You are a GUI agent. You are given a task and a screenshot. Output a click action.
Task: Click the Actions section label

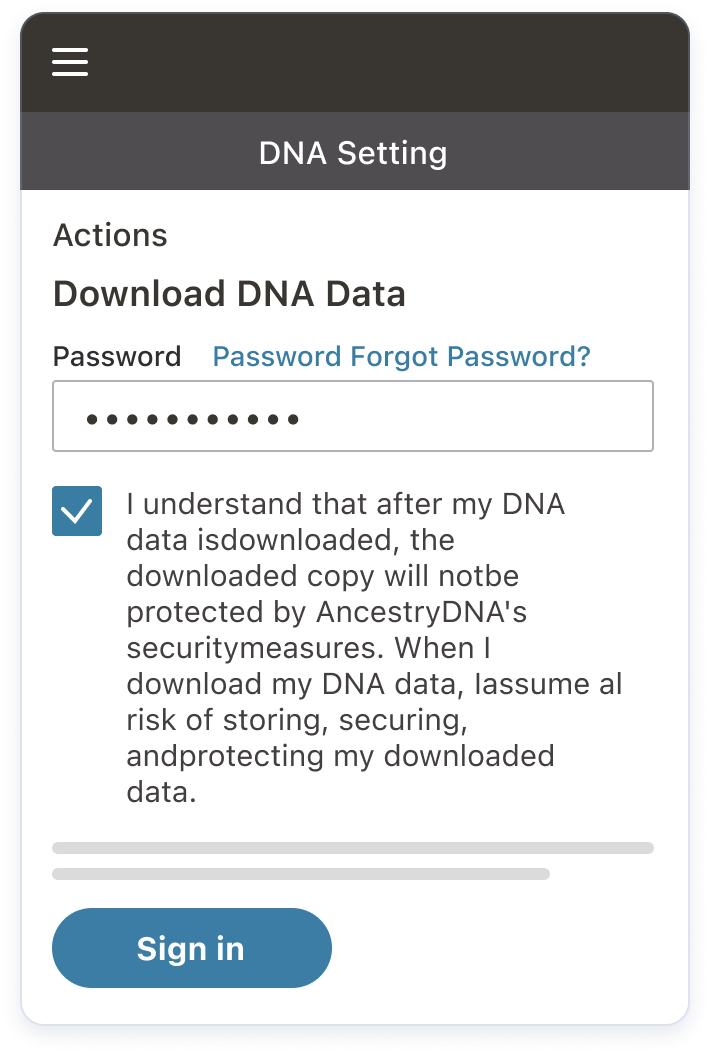(110, 236)
